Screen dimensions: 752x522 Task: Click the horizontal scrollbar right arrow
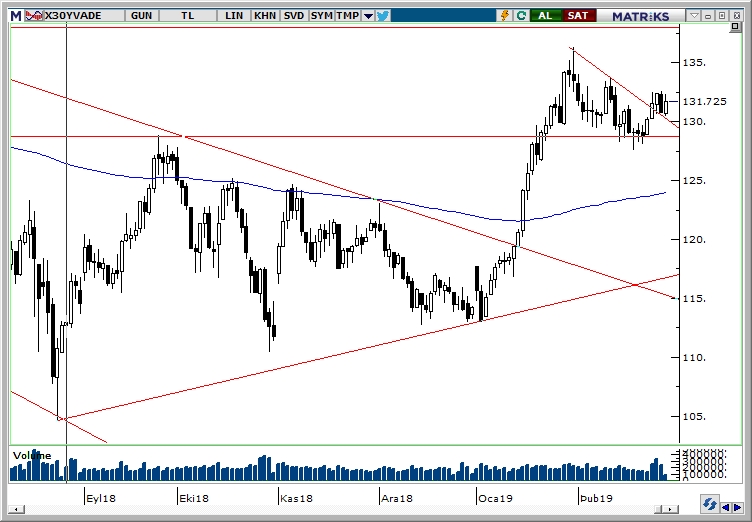pyautogui.click(x=672, y=509)
